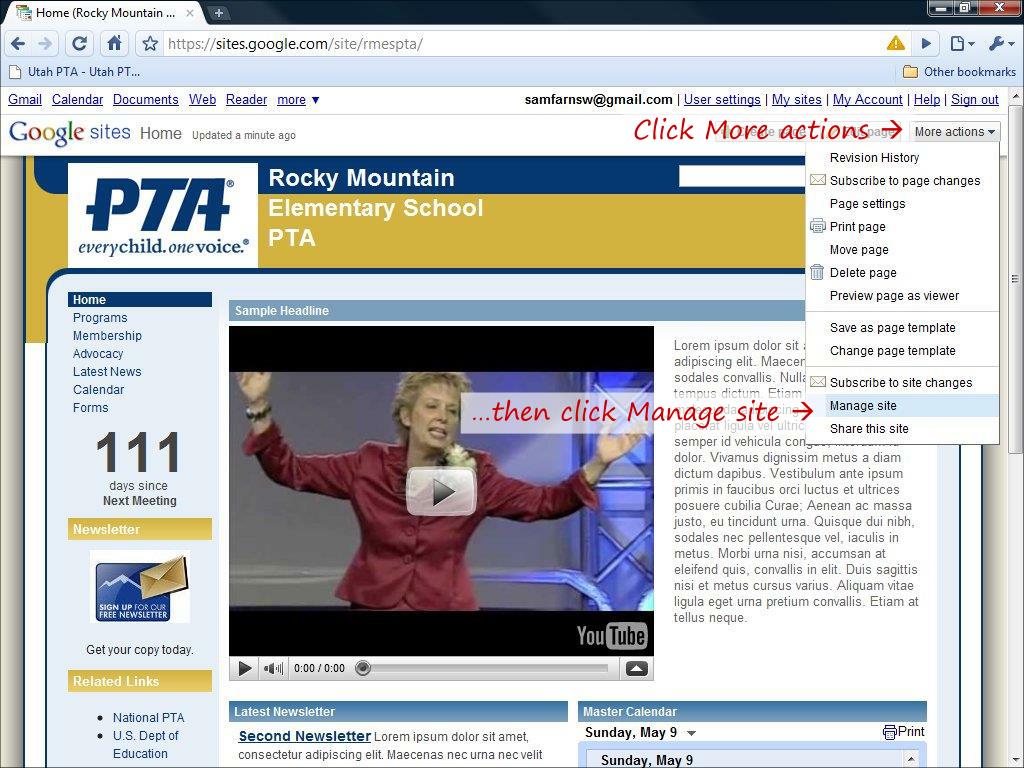Select Subscribe to site changes
1024x768 pixels.
tap(901, 383)
